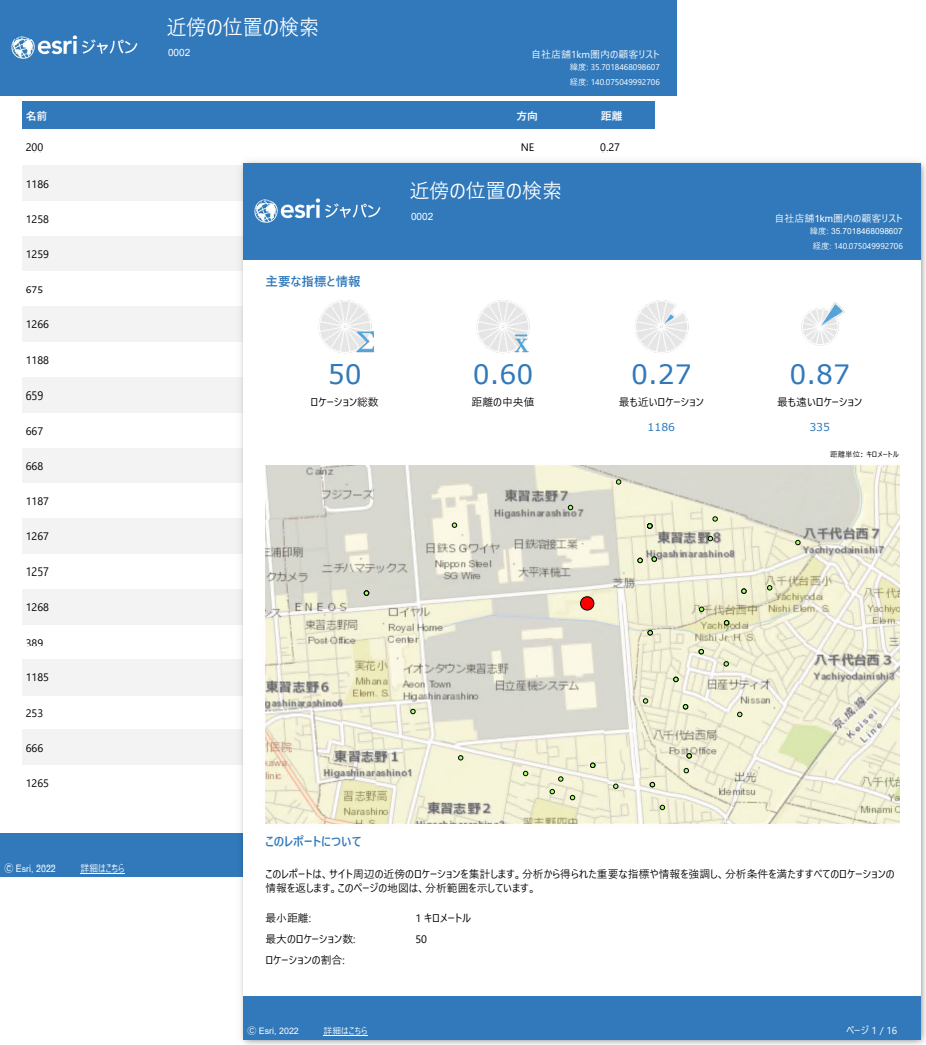Select table row named 1187
The width and height of the screenshot is (926, 1045).
(x=132, y=501)
